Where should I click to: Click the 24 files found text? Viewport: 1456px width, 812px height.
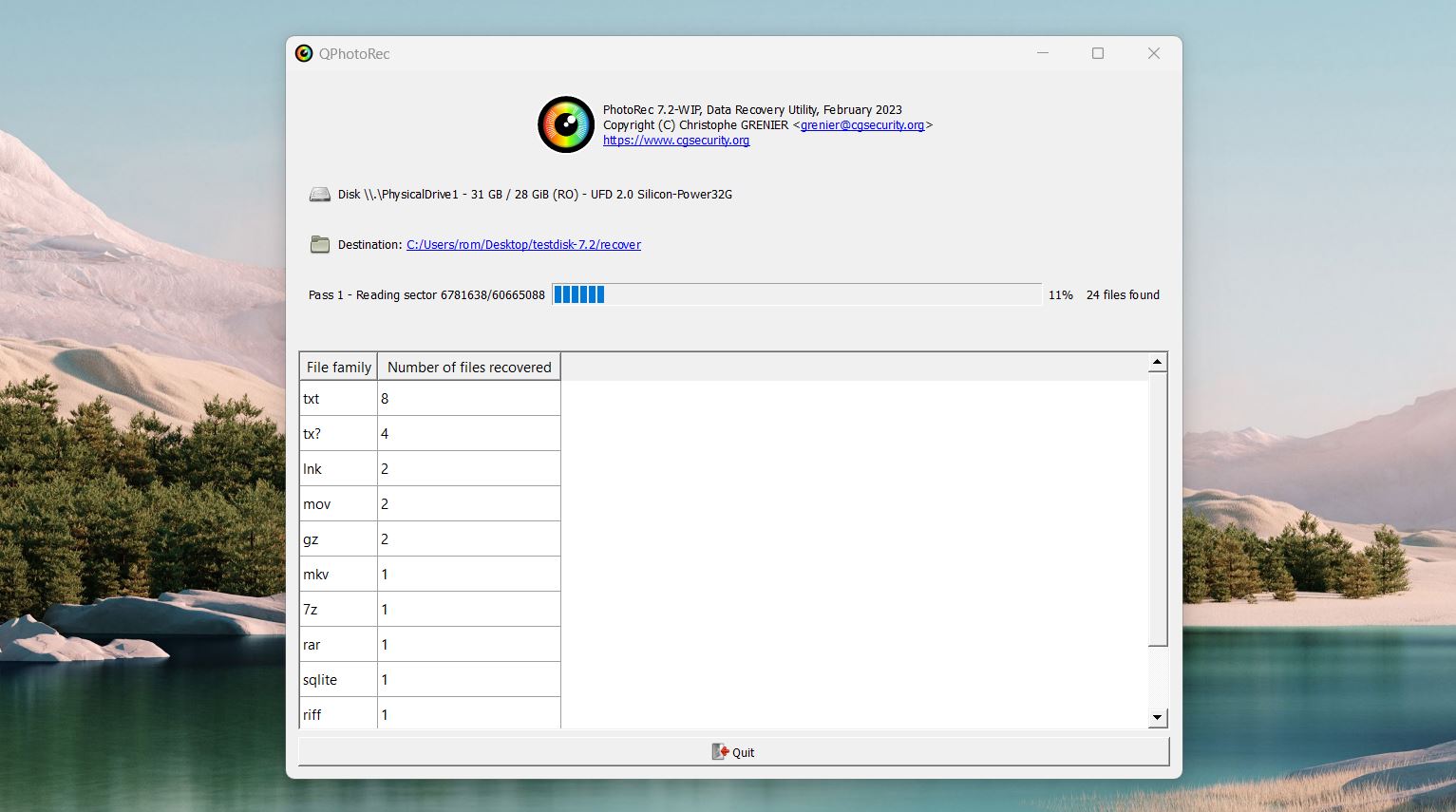tap(1123, 295)
